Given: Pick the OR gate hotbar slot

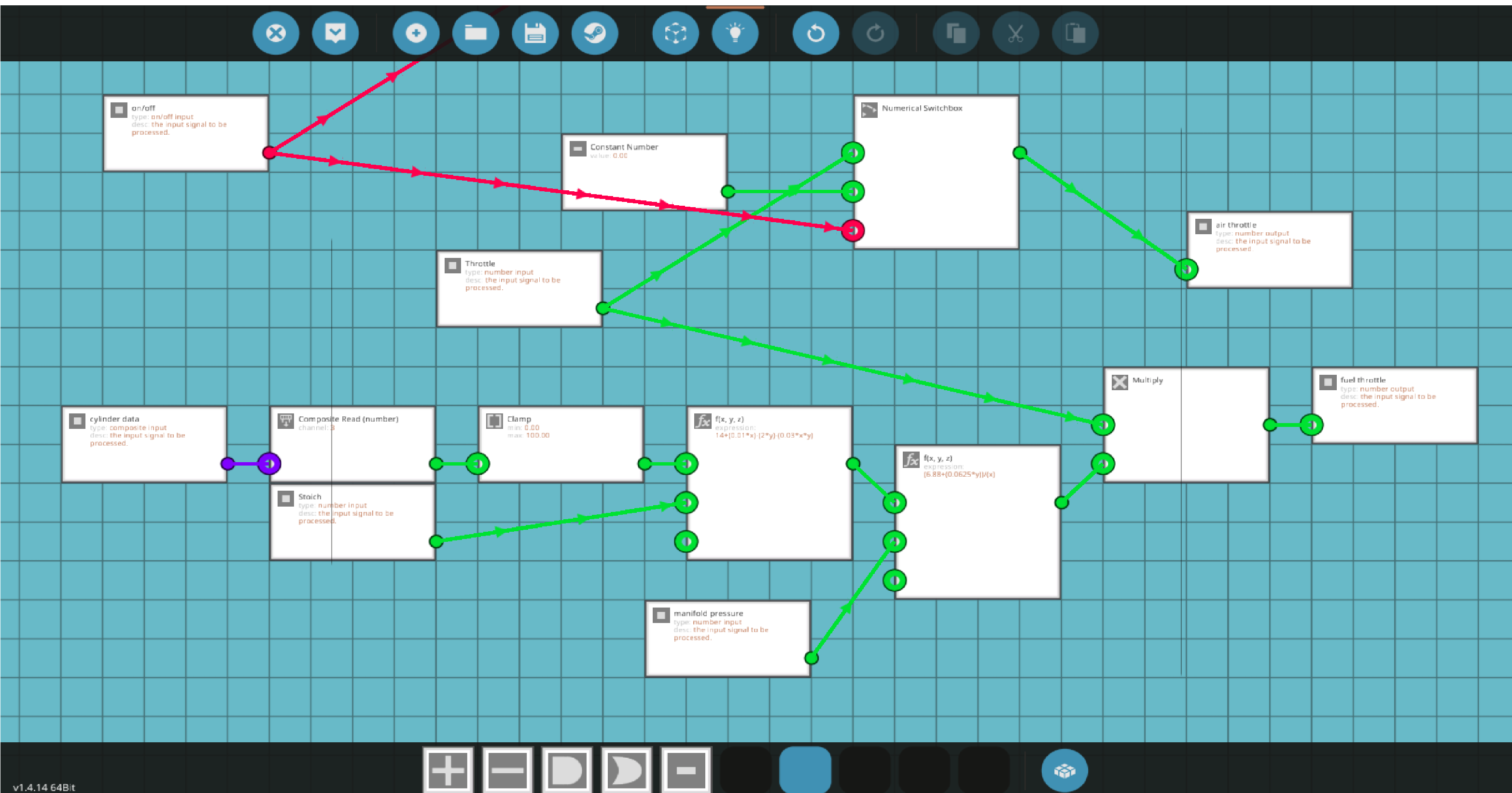Looking at the screenshot, I should 626,769.
